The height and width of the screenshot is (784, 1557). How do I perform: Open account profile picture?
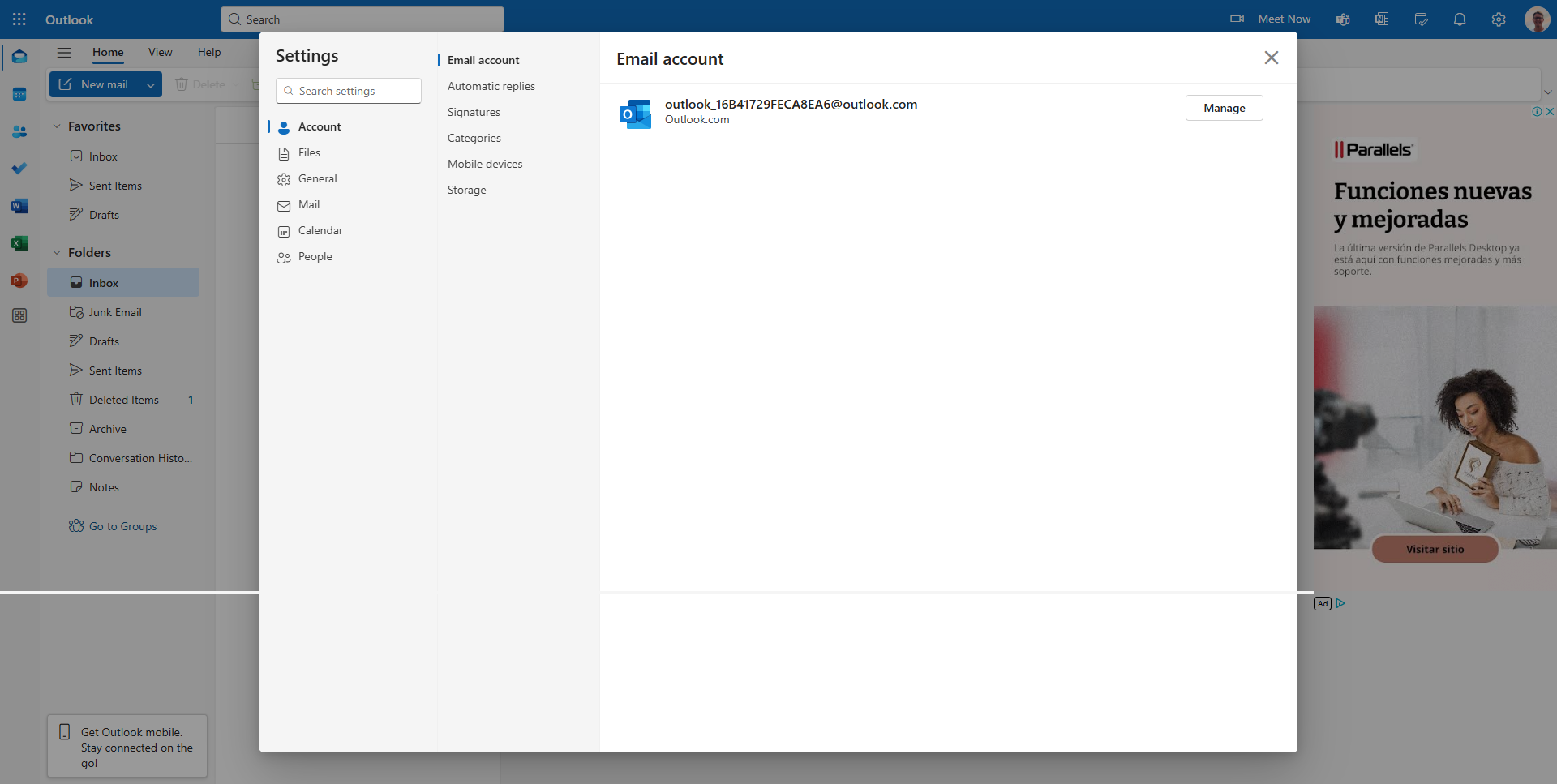click(x=1537, y=19)
